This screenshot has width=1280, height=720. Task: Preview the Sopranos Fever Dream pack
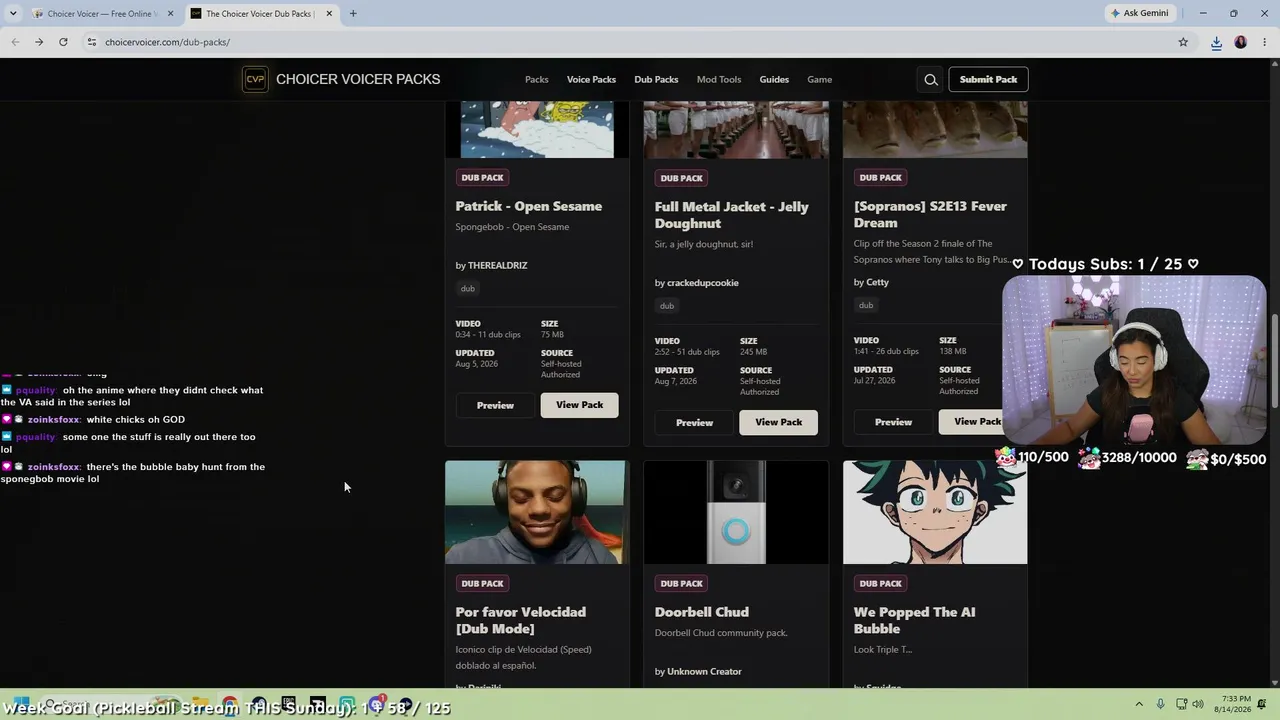pos(893,422)
